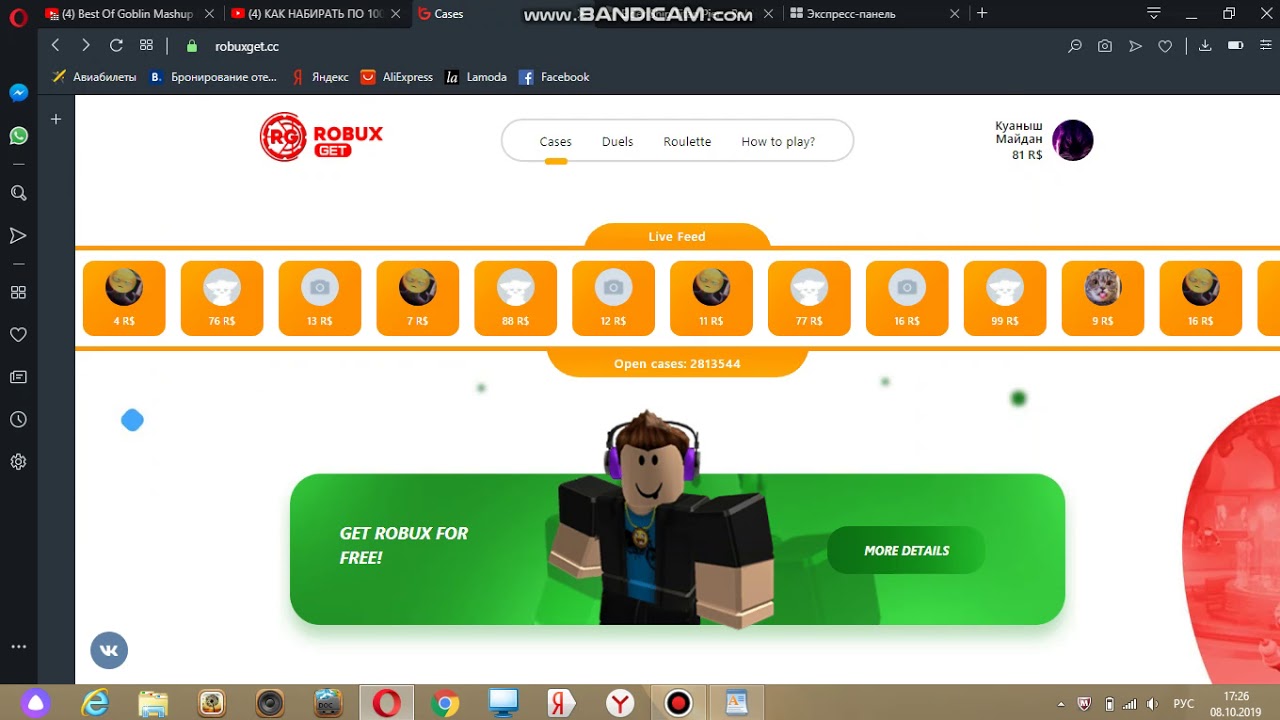Open Messenger in the Opera sidebar

click(x=18, y=93)
